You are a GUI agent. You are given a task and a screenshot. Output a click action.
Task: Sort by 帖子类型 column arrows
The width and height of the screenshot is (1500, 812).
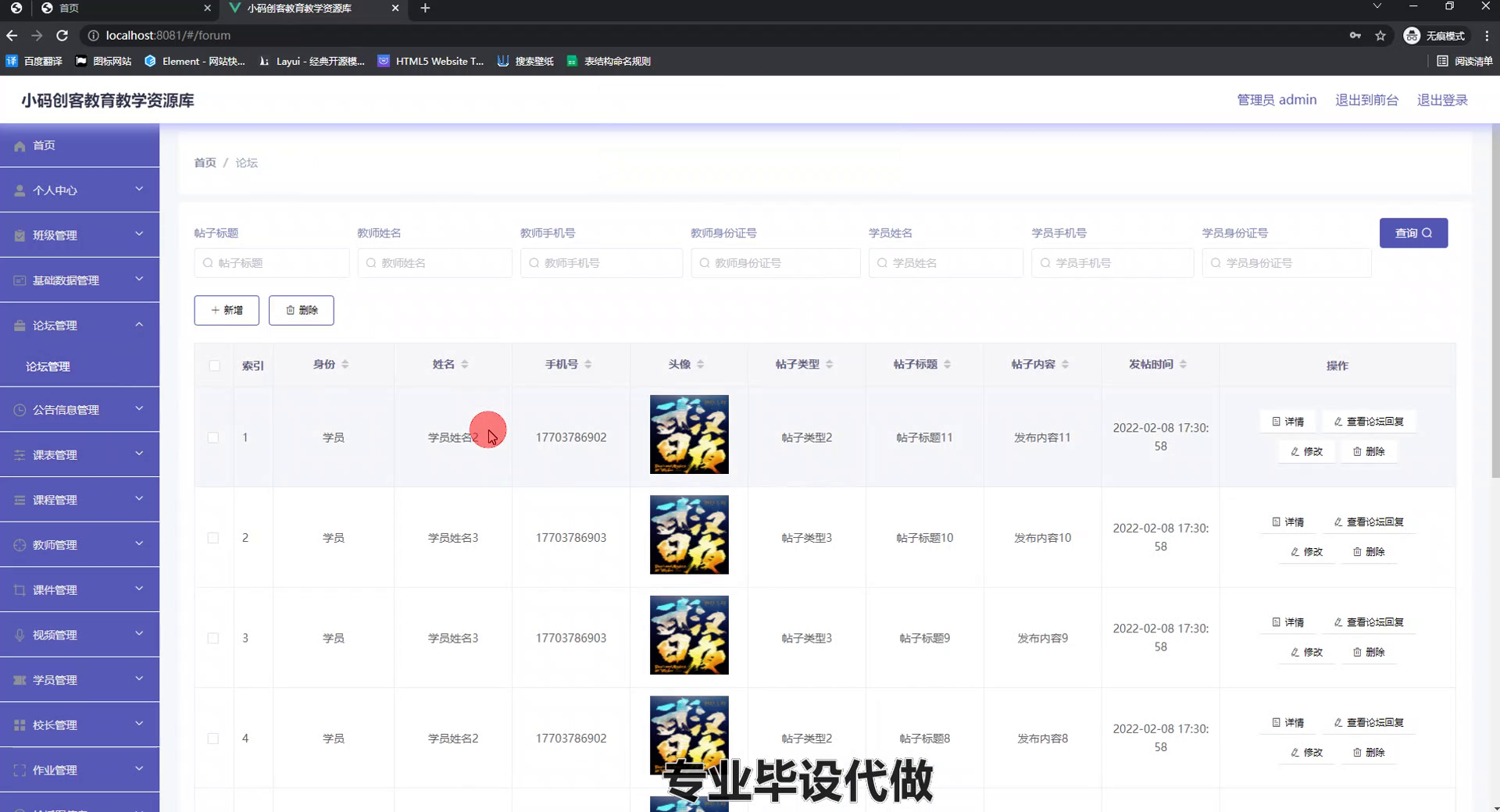pyautogui.click(x=830, y=365)
